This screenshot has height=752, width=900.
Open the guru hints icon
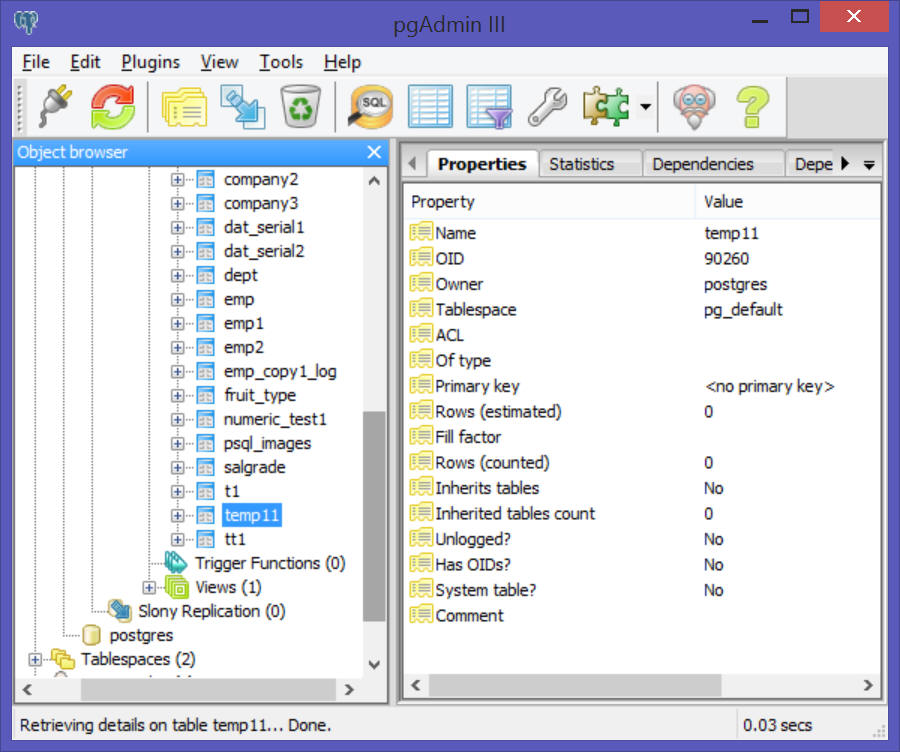click(x=694, y=107)
